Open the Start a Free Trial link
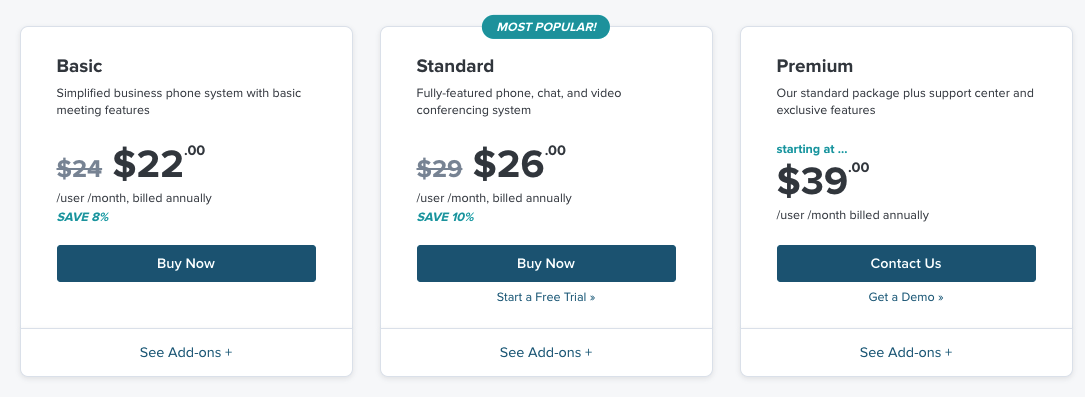This screenshot has height=397, width=1085. point(546,297)
